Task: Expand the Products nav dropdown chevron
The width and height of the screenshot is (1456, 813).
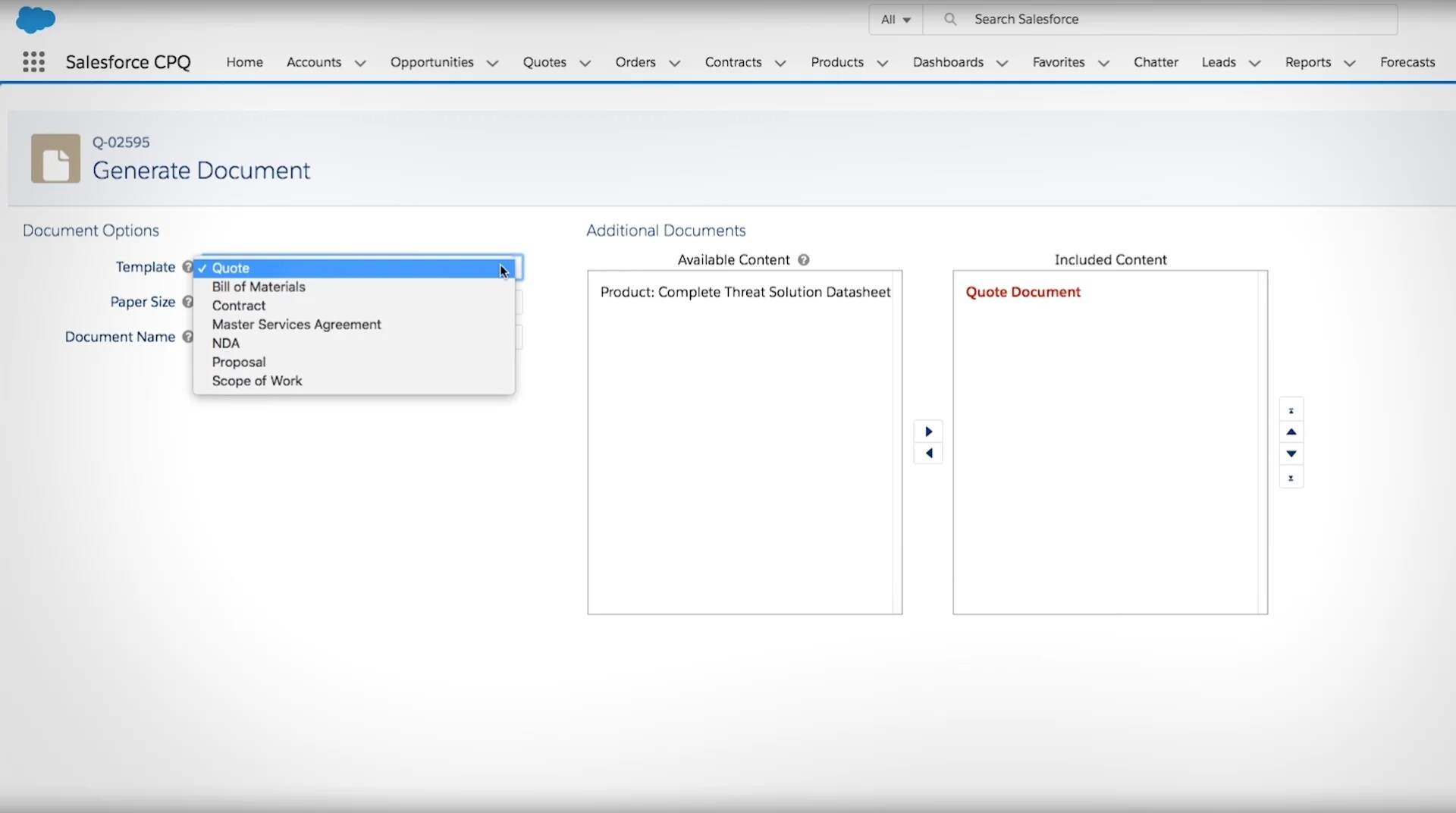Action: click(882, 63)
